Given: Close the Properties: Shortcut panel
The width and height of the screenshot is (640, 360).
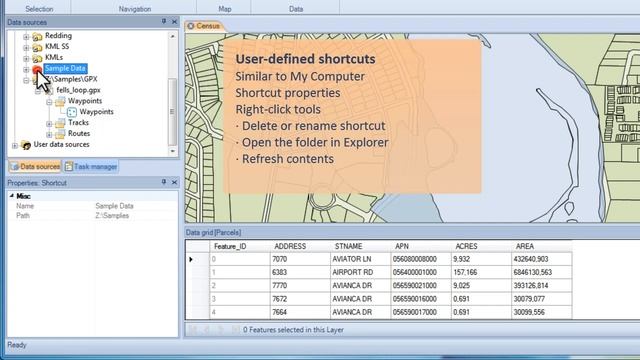Looking at the screenshot, I should click(174, 182).
